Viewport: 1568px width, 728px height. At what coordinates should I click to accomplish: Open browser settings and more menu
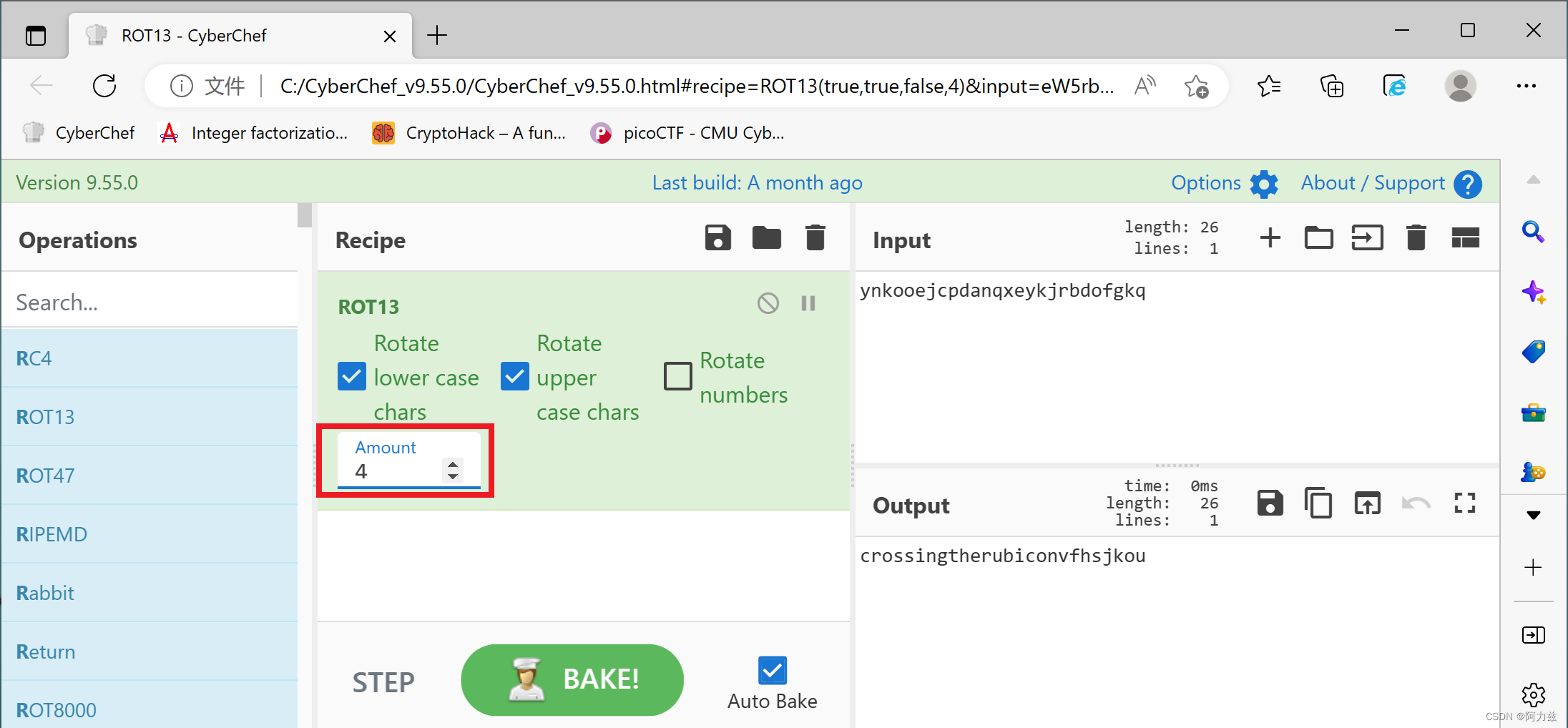(1526, 87)
